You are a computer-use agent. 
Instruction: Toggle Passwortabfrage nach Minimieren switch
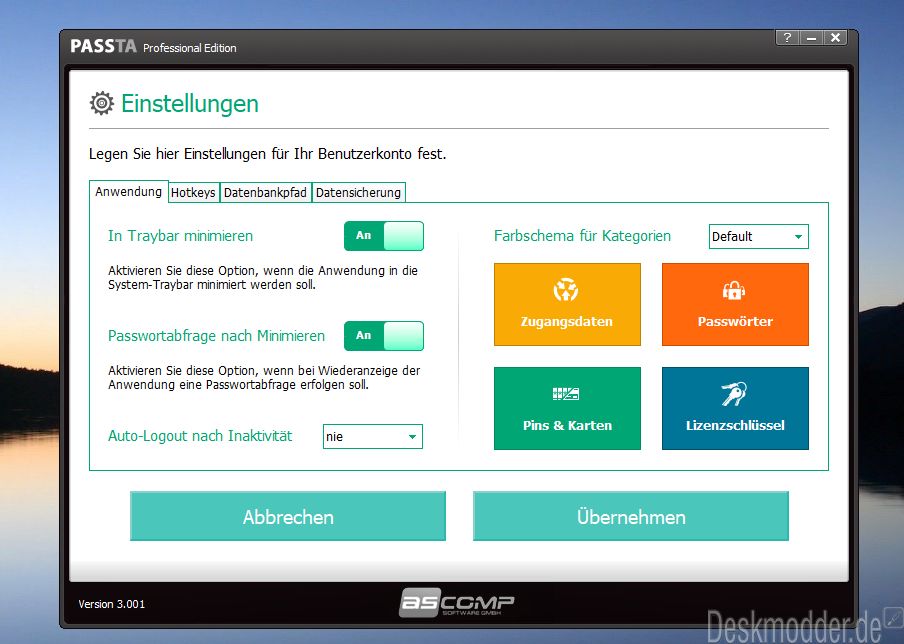tap(384, 336)
